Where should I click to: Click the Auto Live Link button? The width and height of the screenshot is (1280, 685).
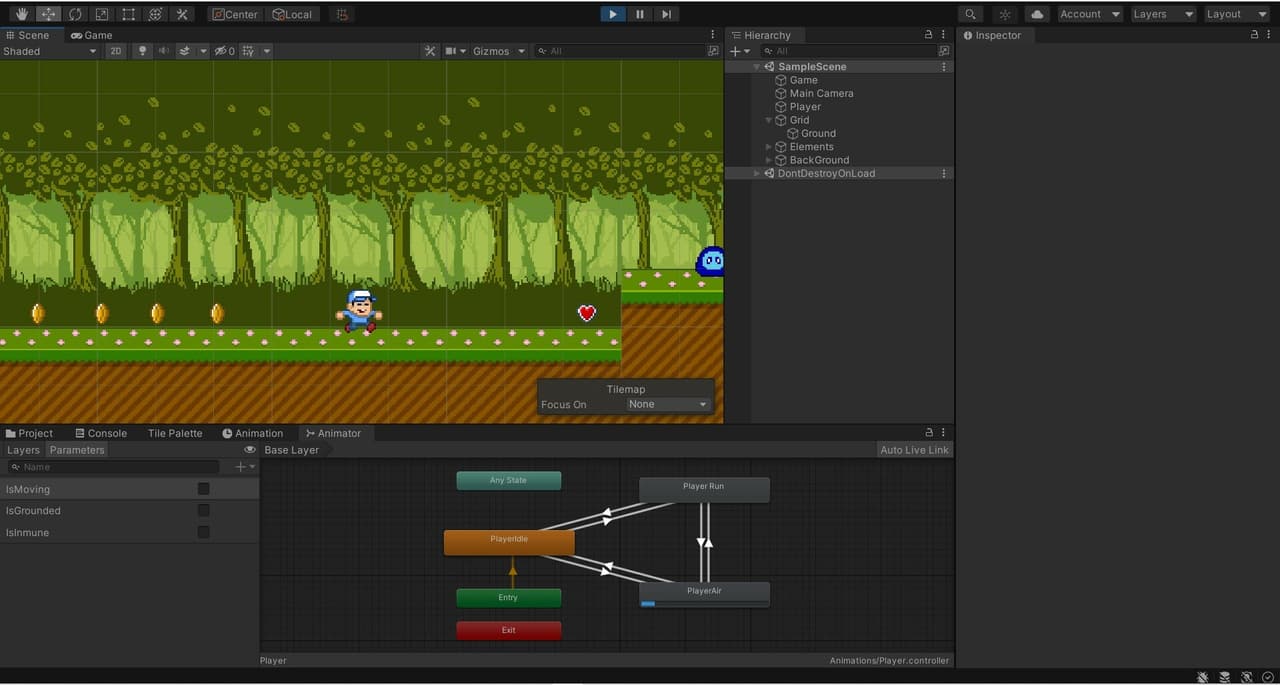[914, 450]
